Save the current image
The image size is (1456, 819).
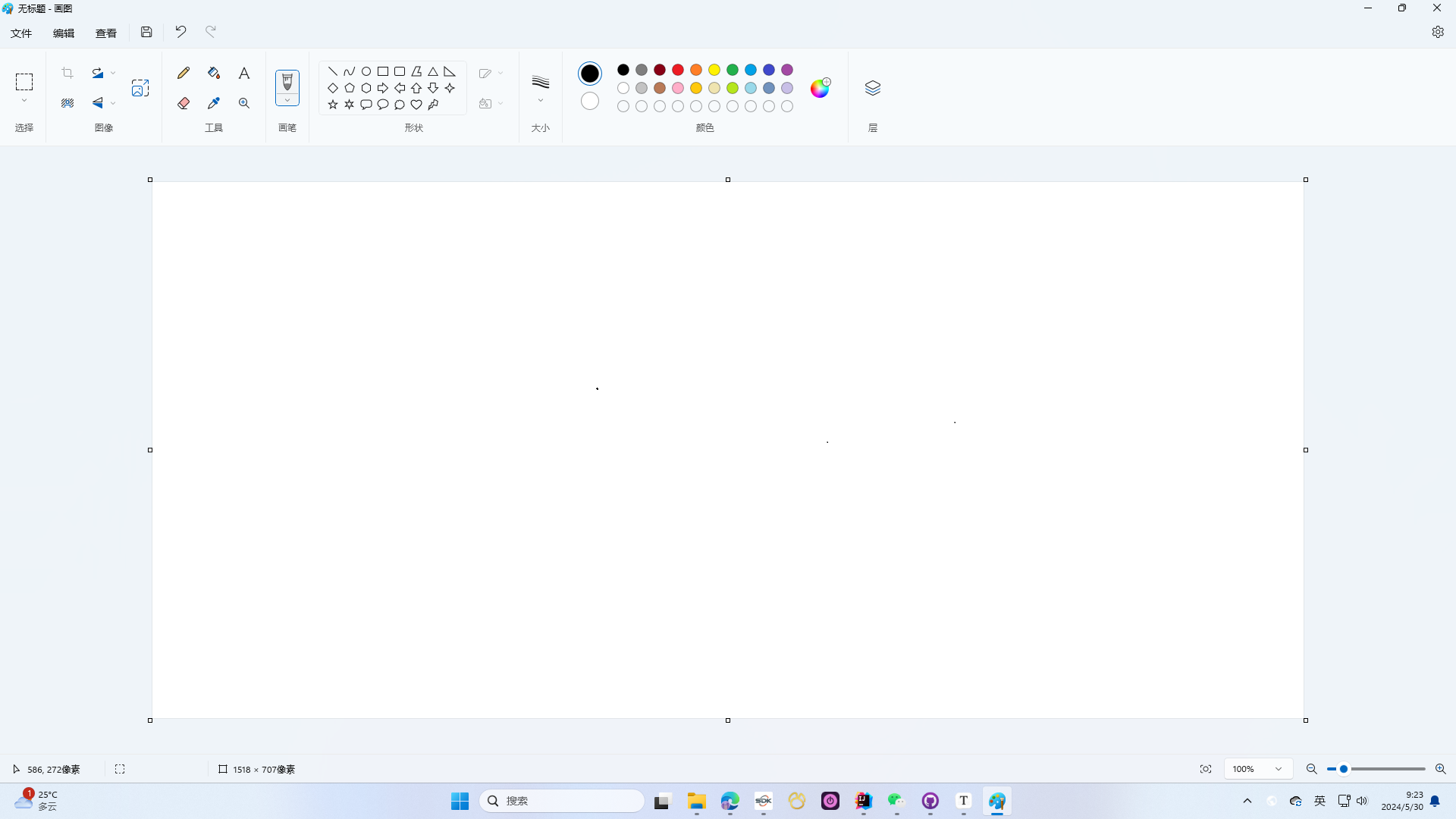[x=146, y=32]
